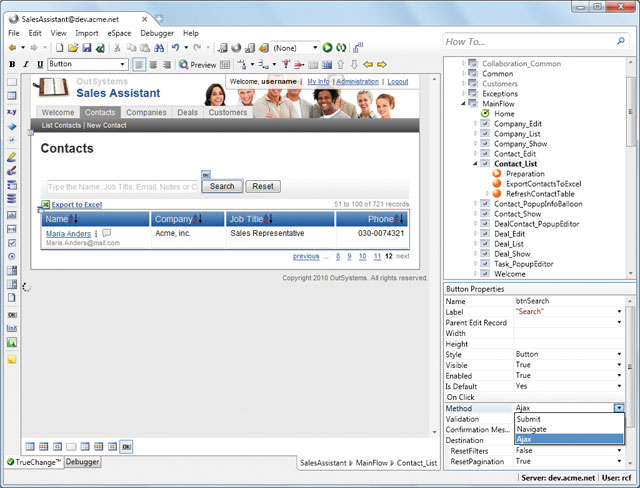Align text left

pyautogui.click(x=139, y=64)
